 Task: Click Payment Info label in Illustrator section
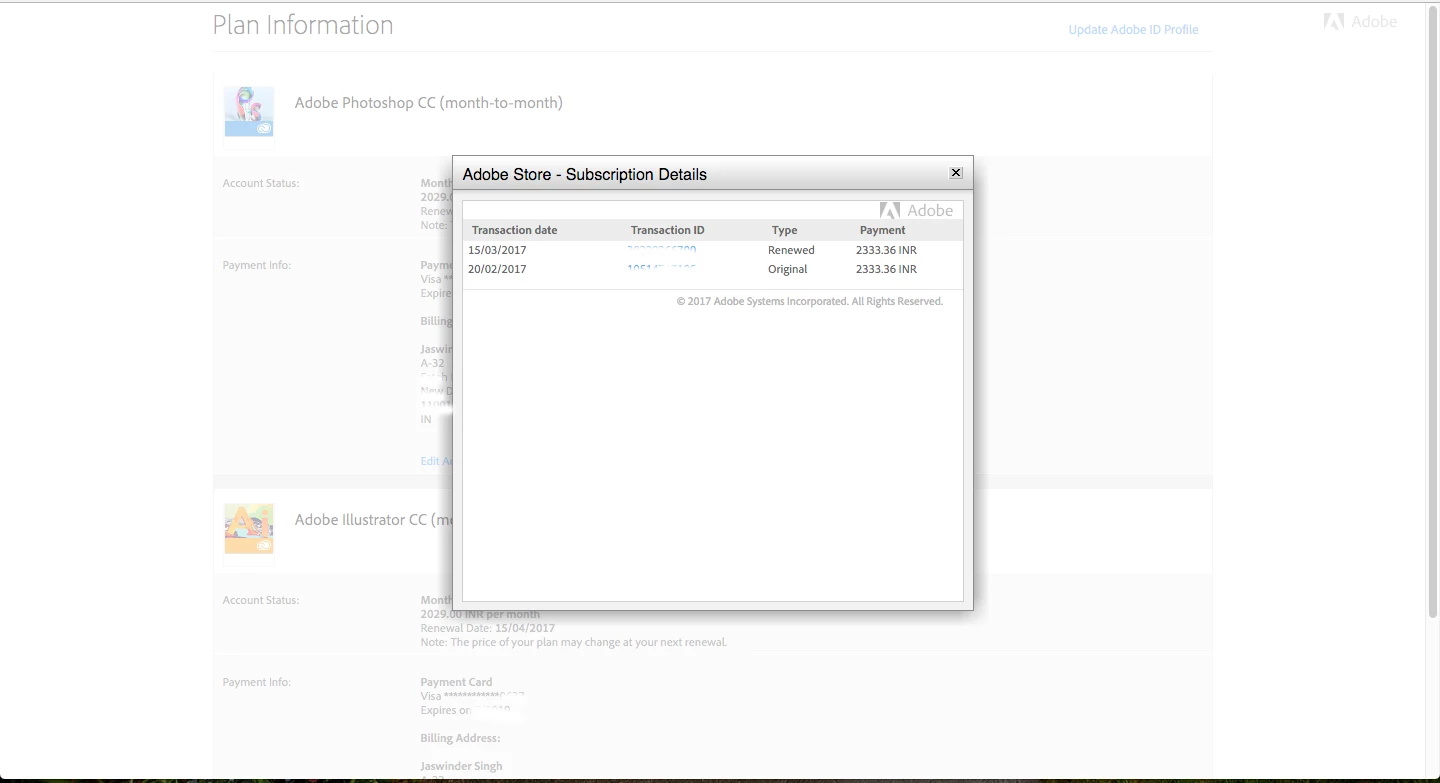257,682
